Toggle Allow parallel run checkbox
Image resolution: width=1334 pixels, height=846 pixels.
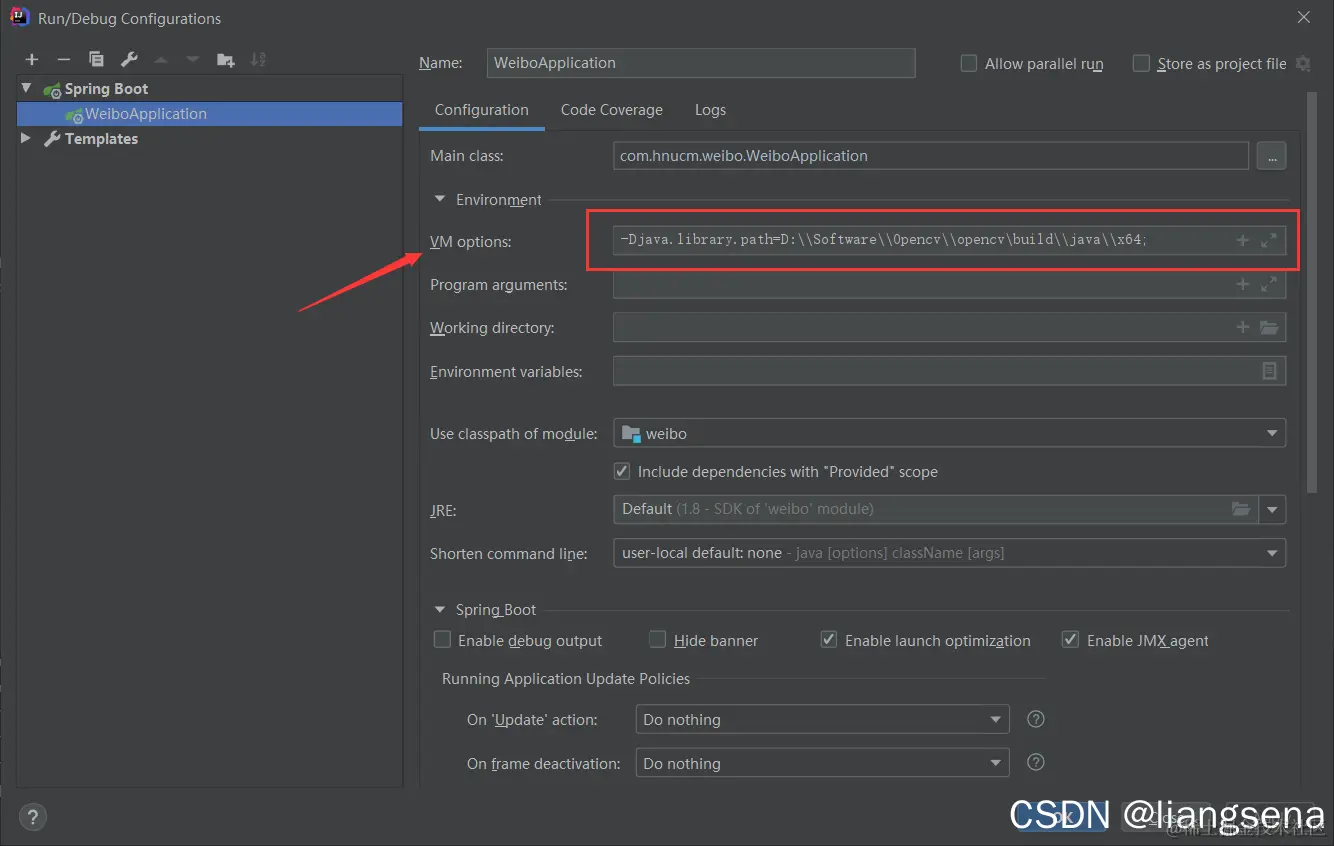point(968,63)
